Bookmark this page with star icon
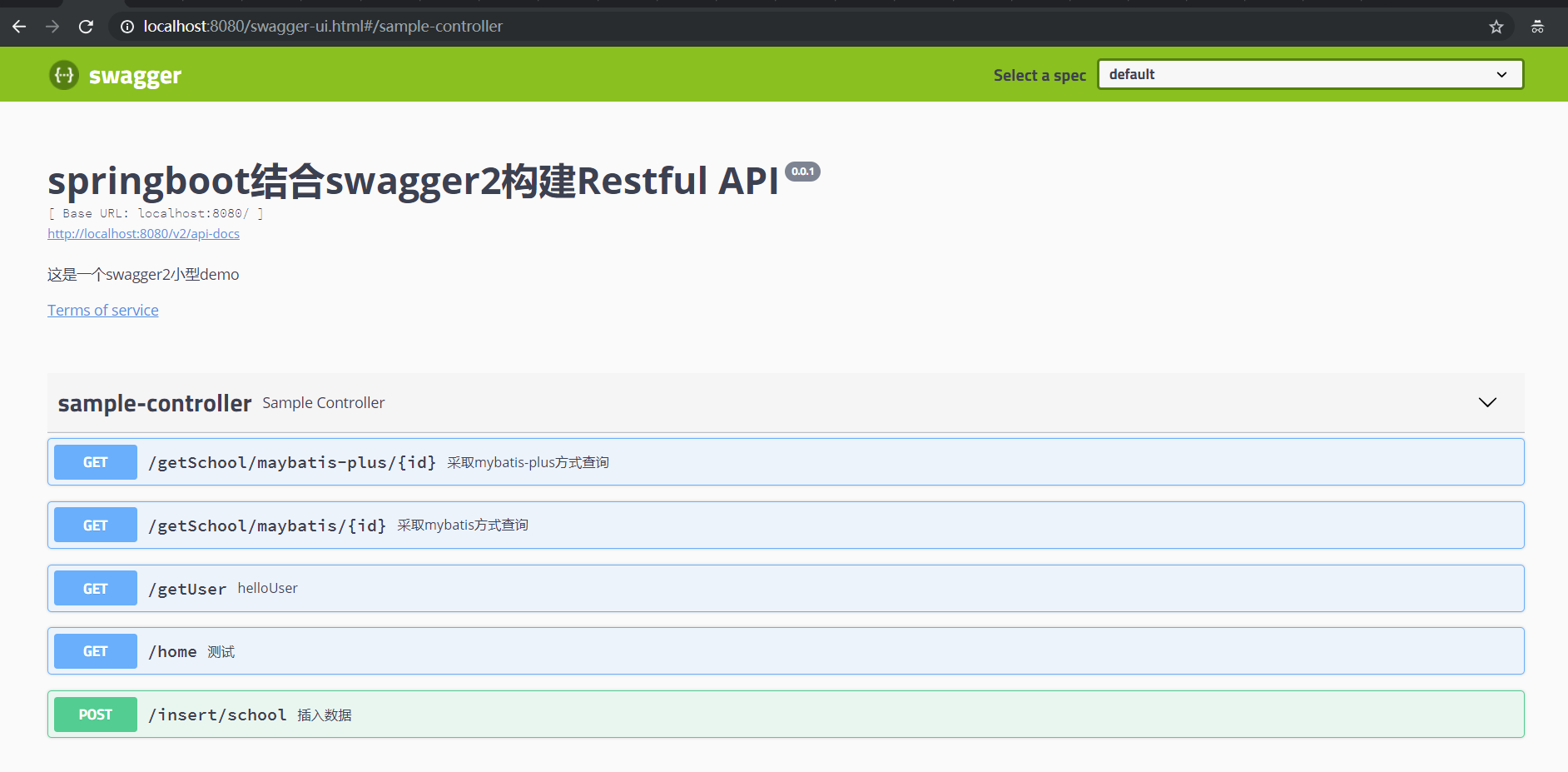This screenshot has height=772, width=1568. pos(1496,27)
